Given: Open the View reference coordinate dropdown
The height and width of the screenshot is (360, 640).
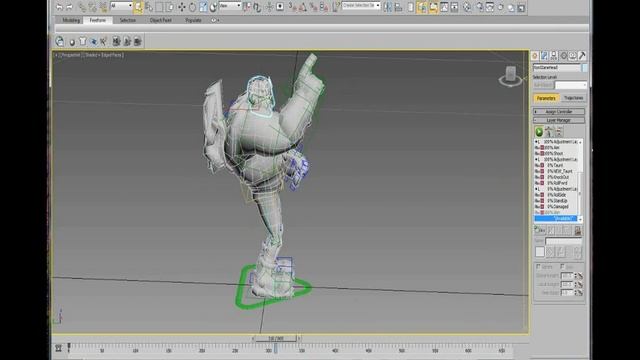Looking at the screenshot, I should click(230, 6).
